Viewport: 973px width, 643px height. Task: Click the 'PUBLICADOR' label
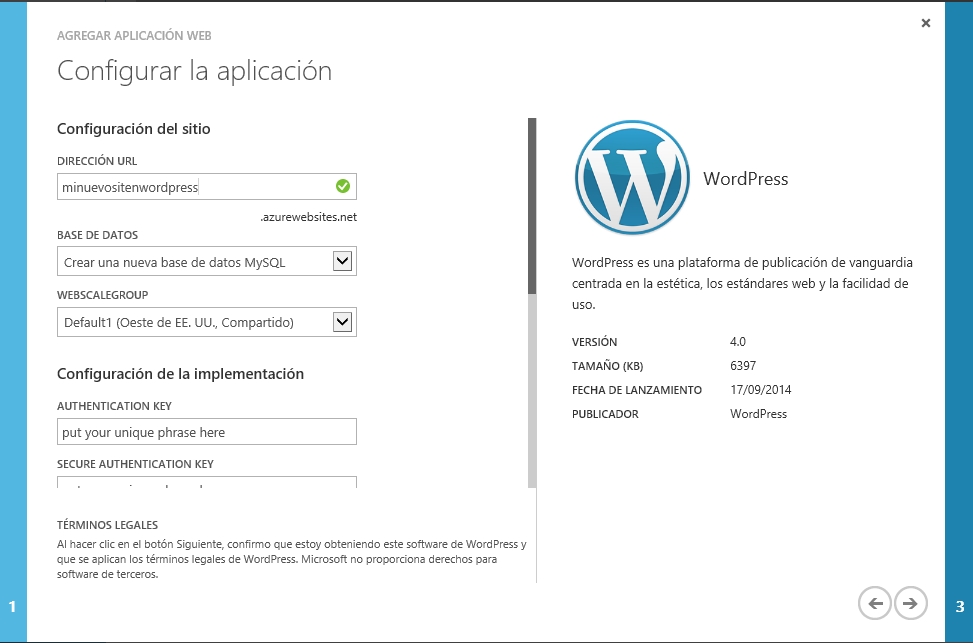click(x=605, y=414)
